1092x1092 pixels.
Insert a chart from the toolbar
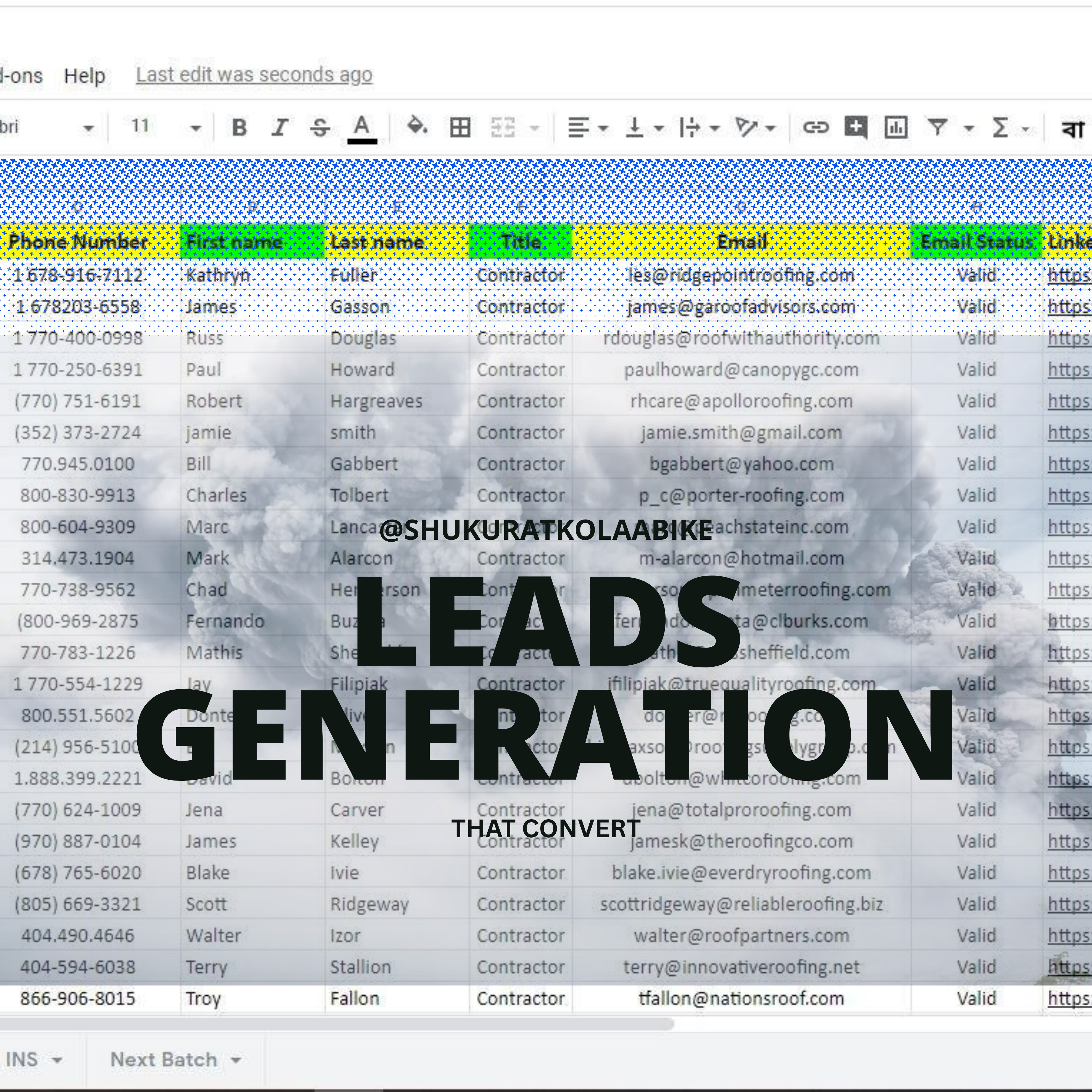pos(896,128)
